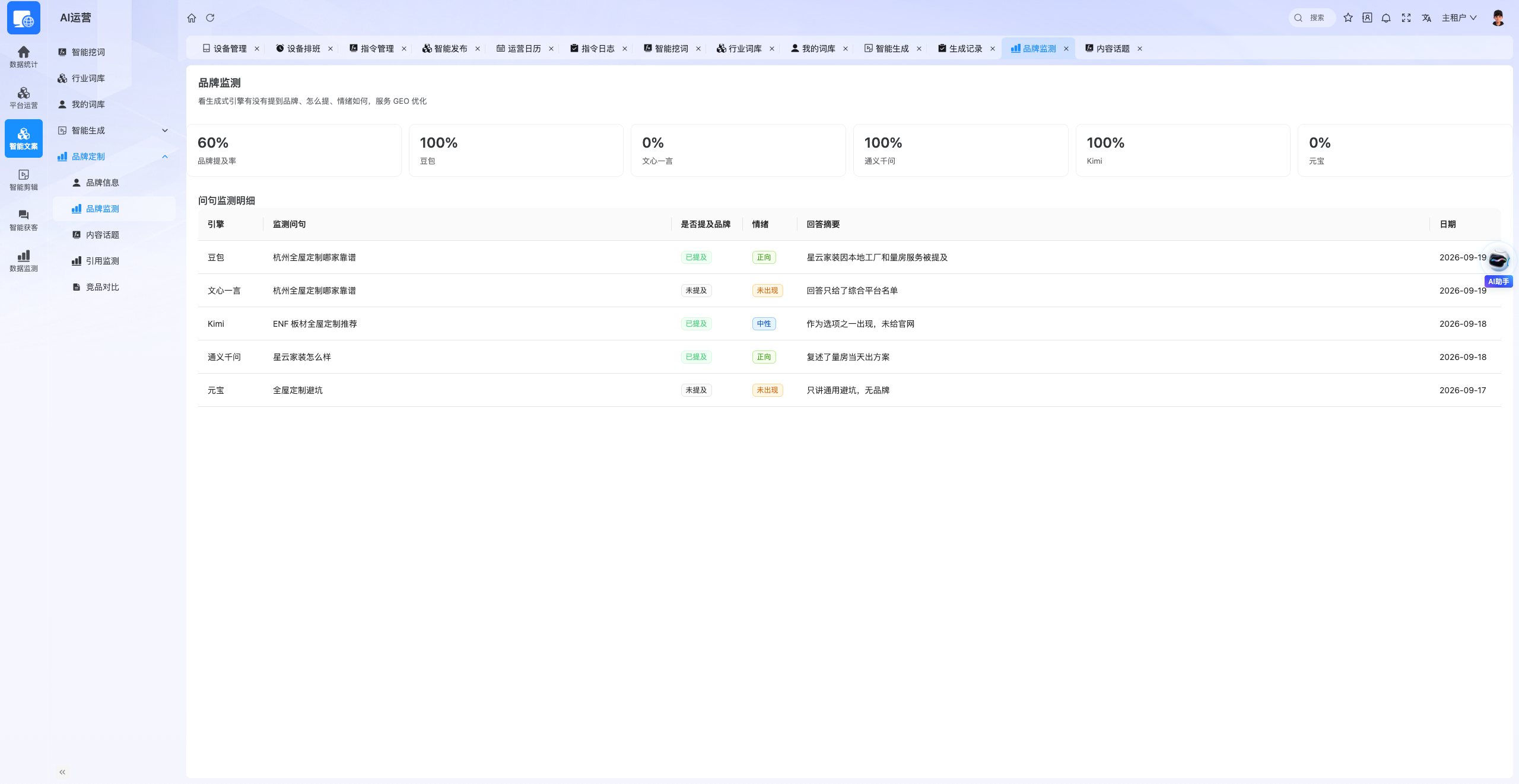Go to home page via house icon
The height and width of the screenshot is (784, 1519).
(192, 18)
